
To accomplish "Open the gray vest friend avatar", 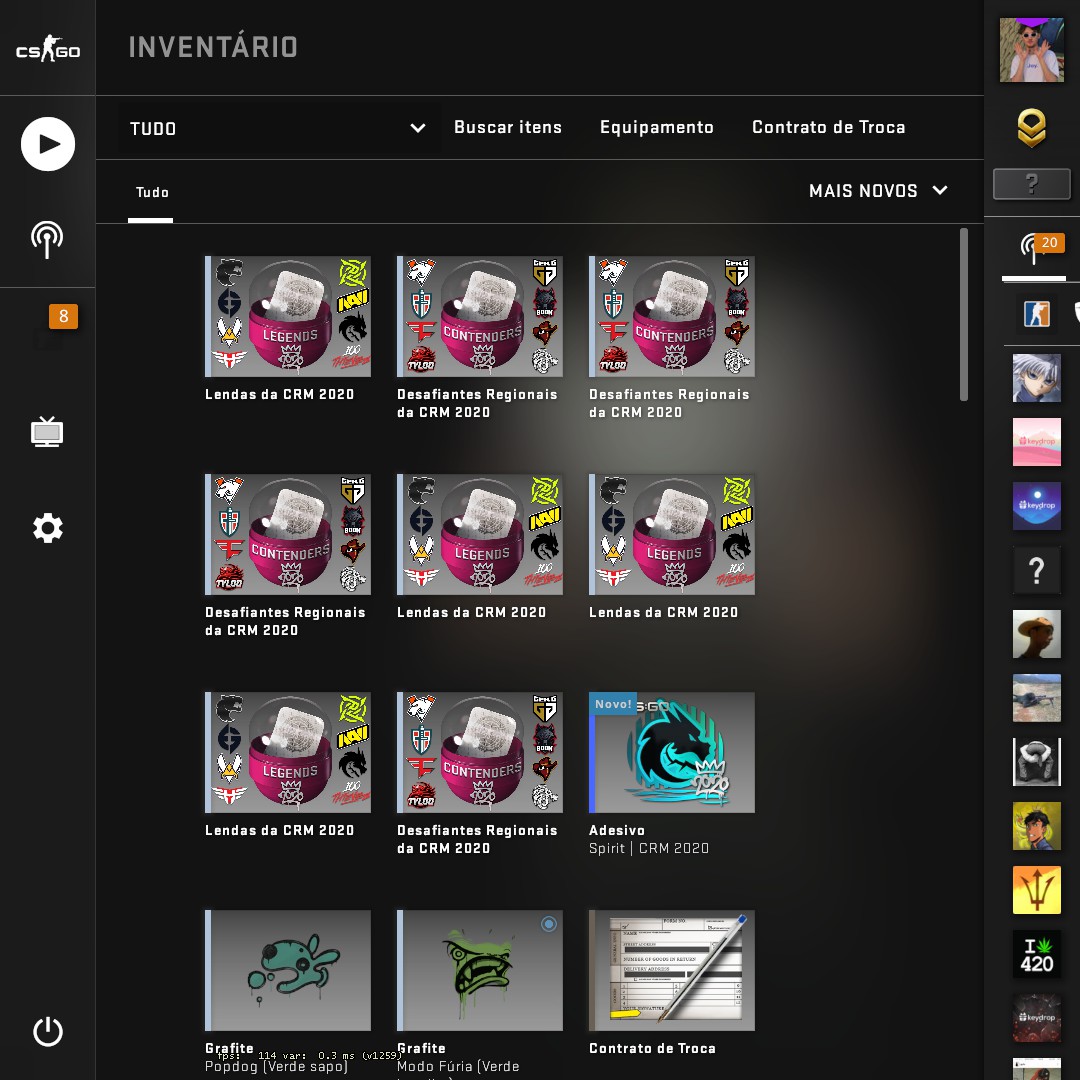I will point(1037,762).
